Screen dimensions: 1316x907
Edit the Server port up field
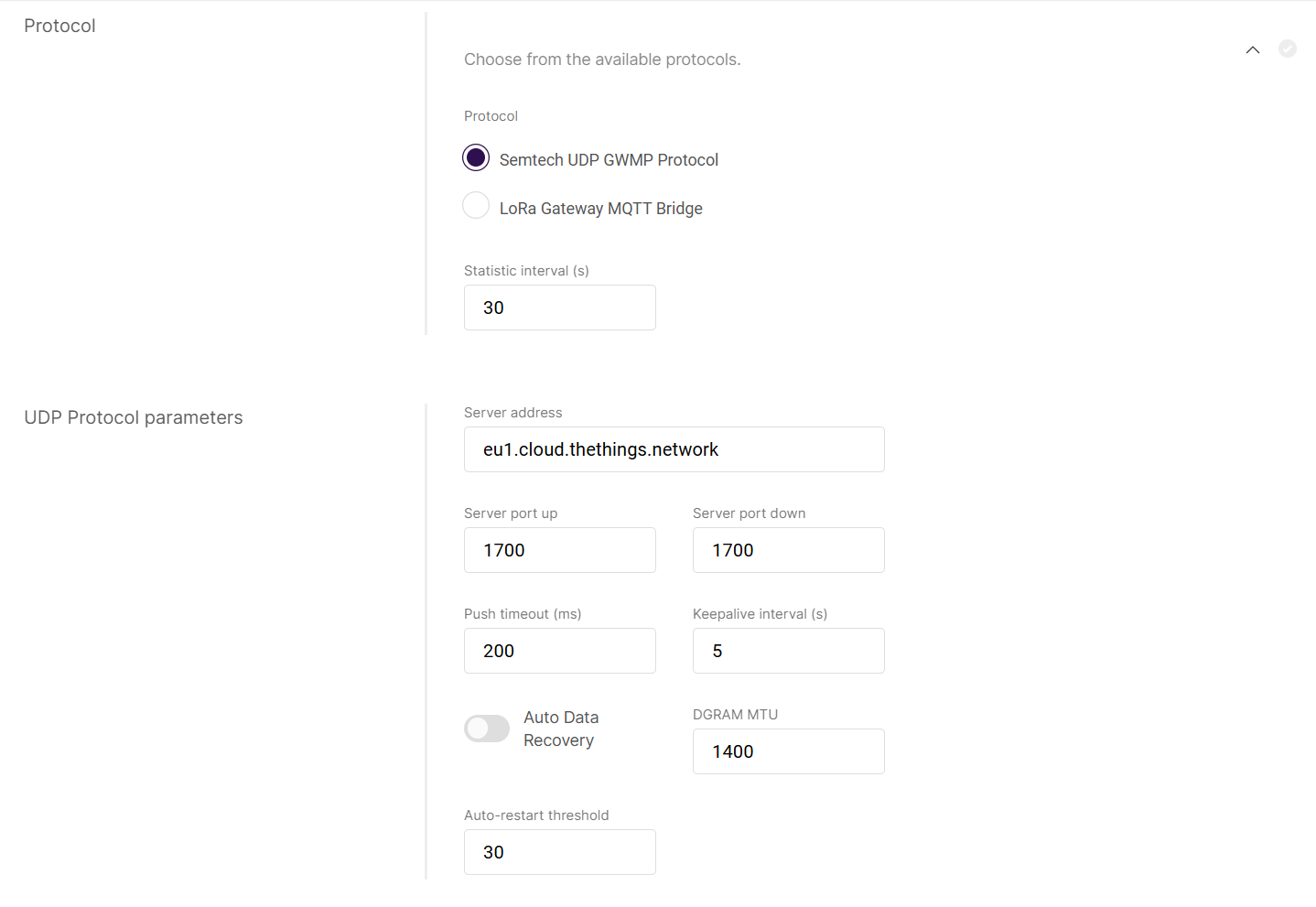point(559,550)
